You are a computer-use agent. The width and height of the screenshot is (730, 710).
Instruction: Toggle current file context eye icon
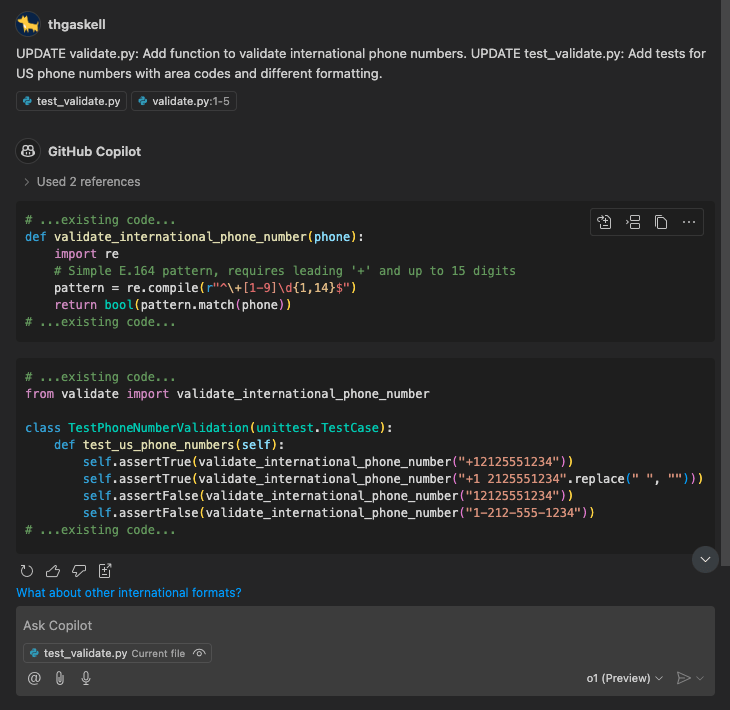[199, 653]
